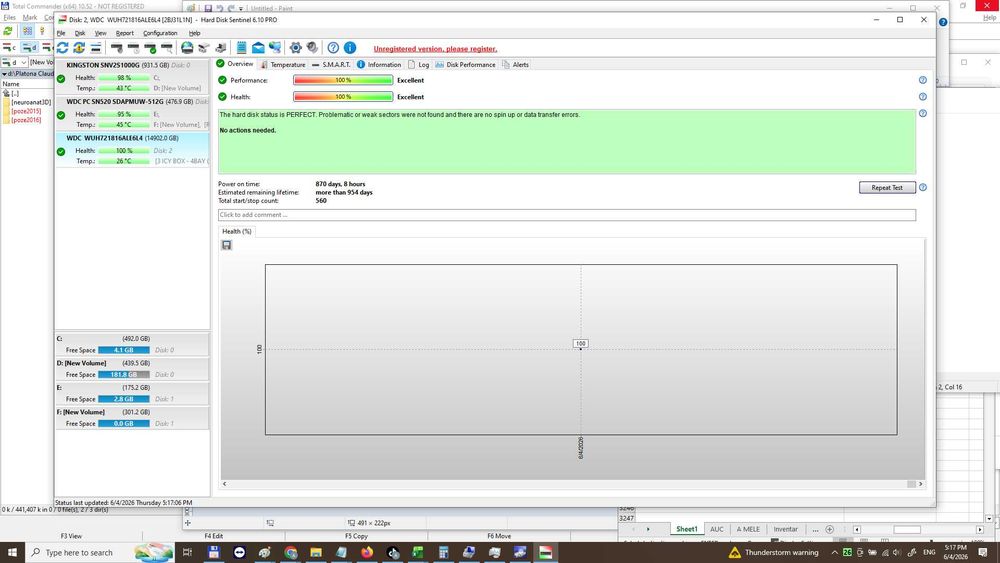This screenshot has width=1000, height=563.
Task: Open the Report menu
Action: click(124, 33)
